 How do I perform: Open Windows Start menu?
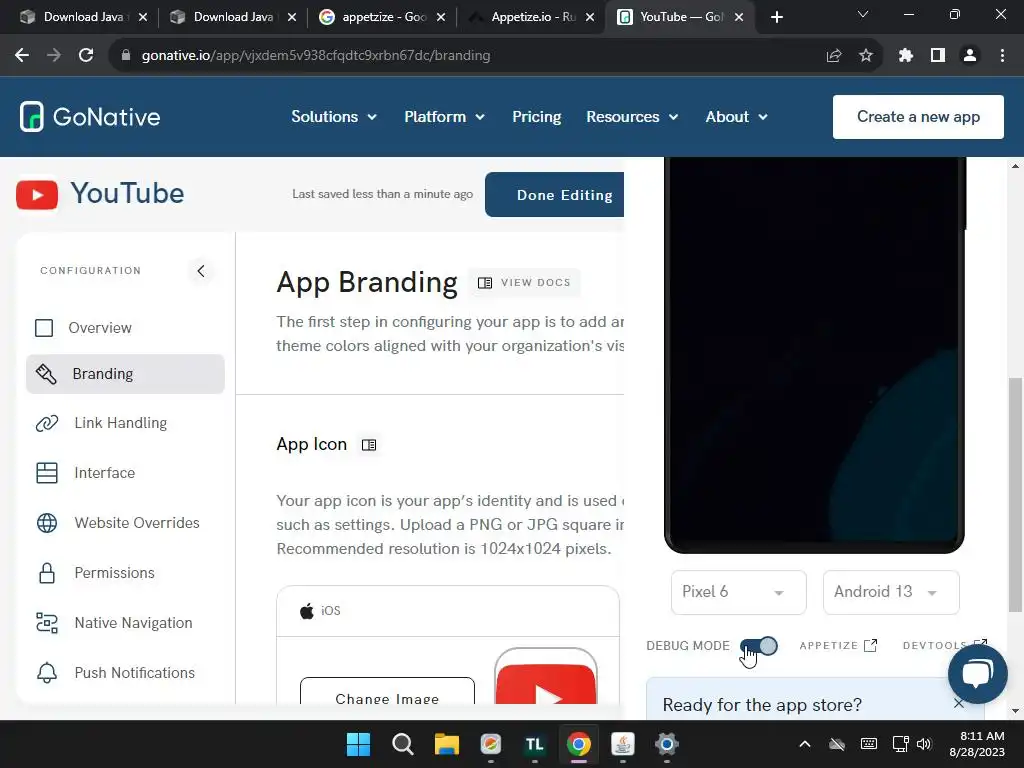359,744
